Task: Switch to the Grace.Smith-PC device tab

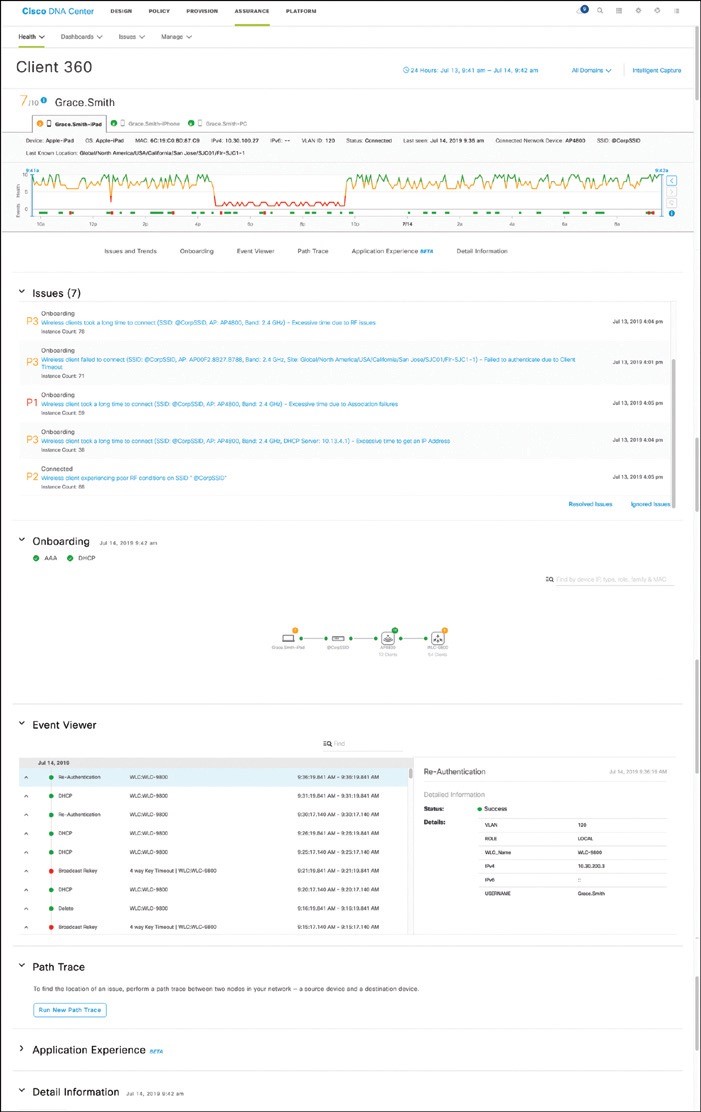Action: (219, 123)
